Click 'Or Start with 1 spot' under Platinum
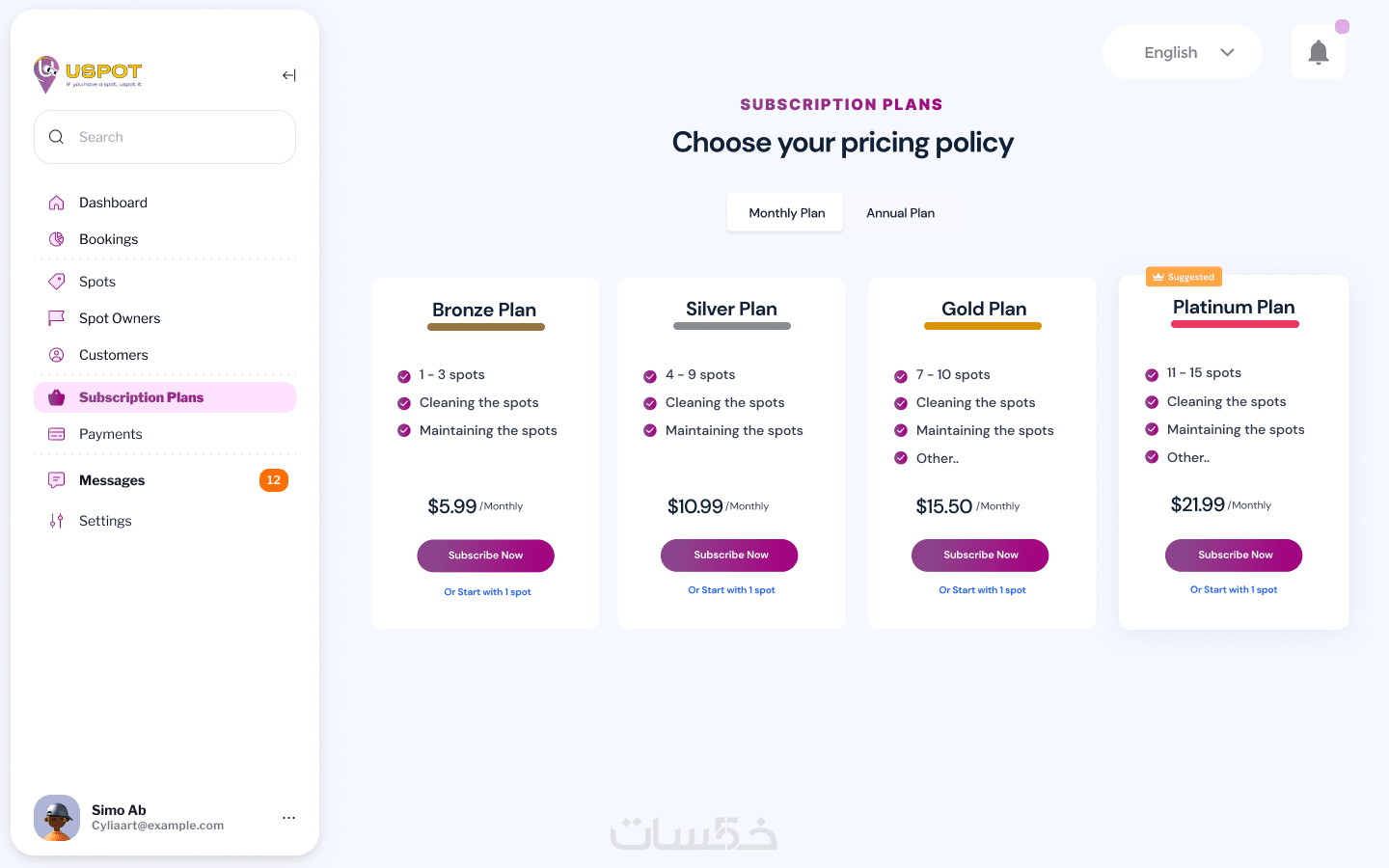This screenshot has height=868, width=1389. (1233, 589)
